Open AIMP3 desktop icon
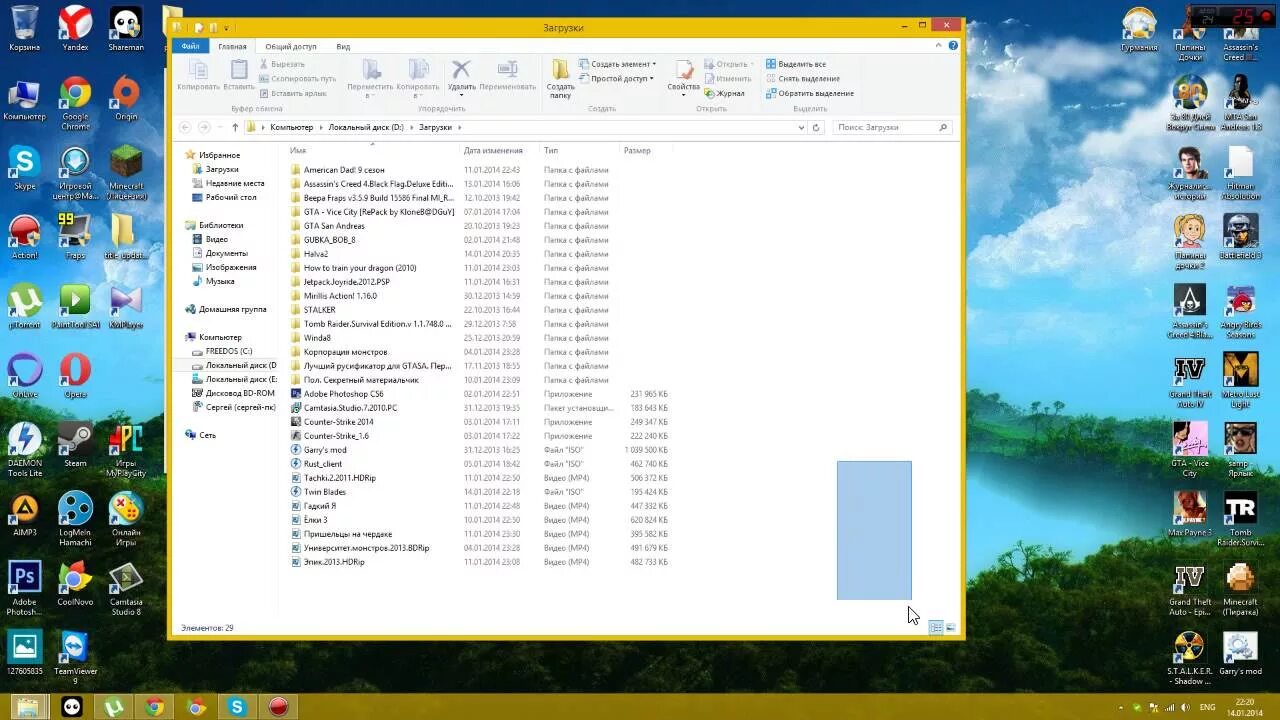The image size is (1280, 720). 24,514
